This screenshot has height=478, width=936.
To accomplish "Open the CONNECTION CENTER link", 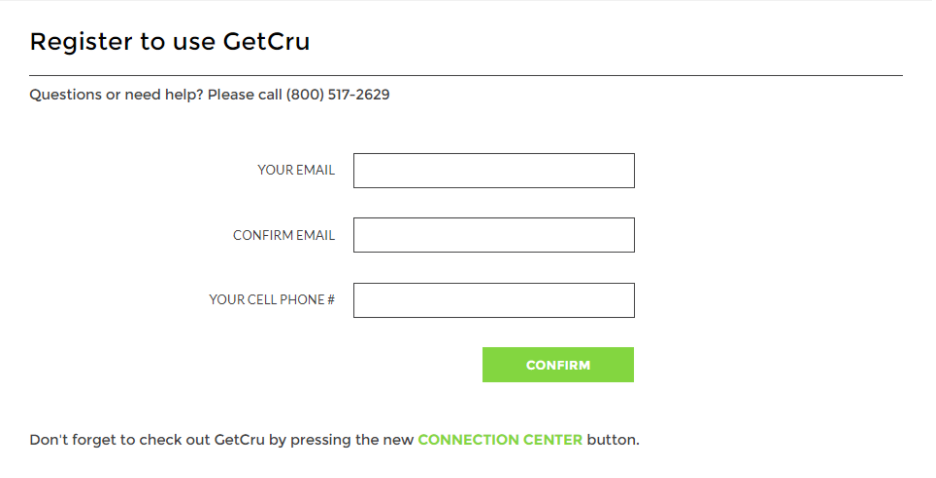I will tap(500, 440).
